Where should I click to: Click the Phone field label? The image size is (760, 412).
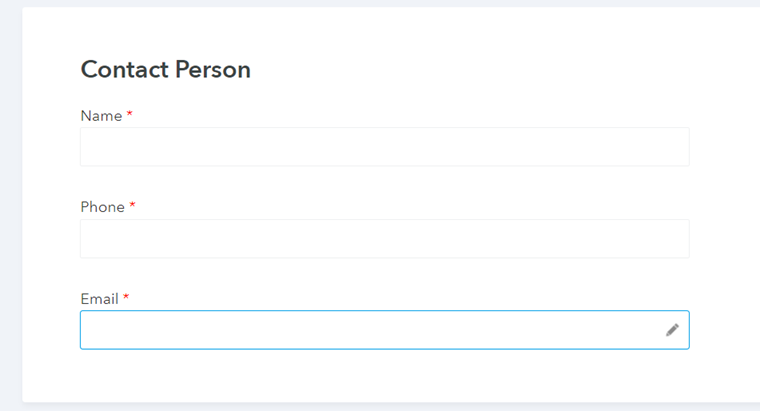pyautogui.click(x=102, y=208)
